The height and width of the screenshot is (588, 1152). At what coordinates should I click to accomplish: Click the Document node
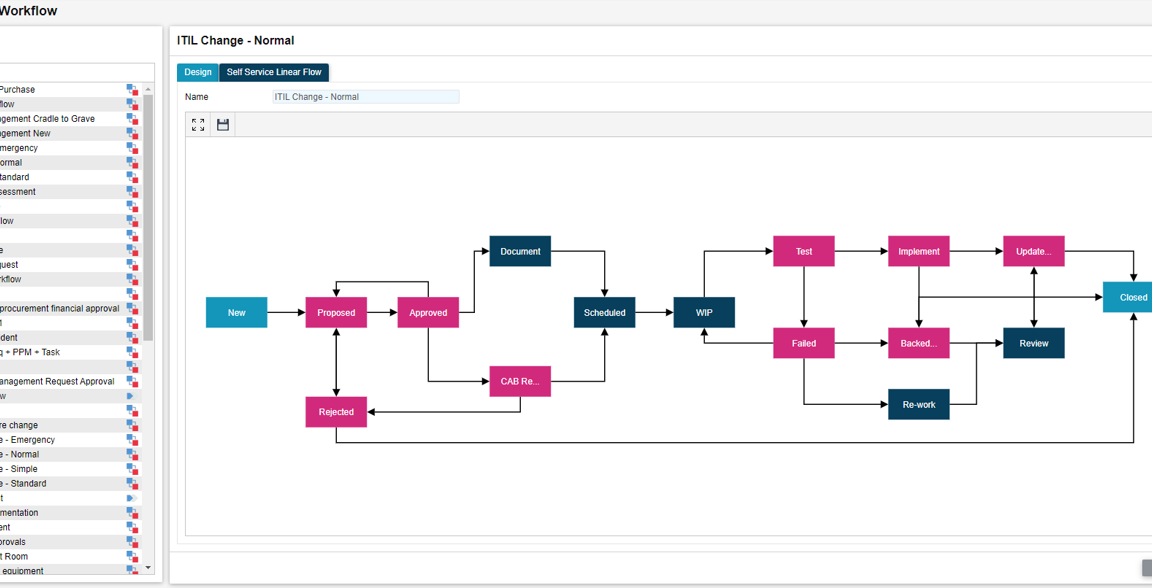pyautogui.click(x=520, y=251)
